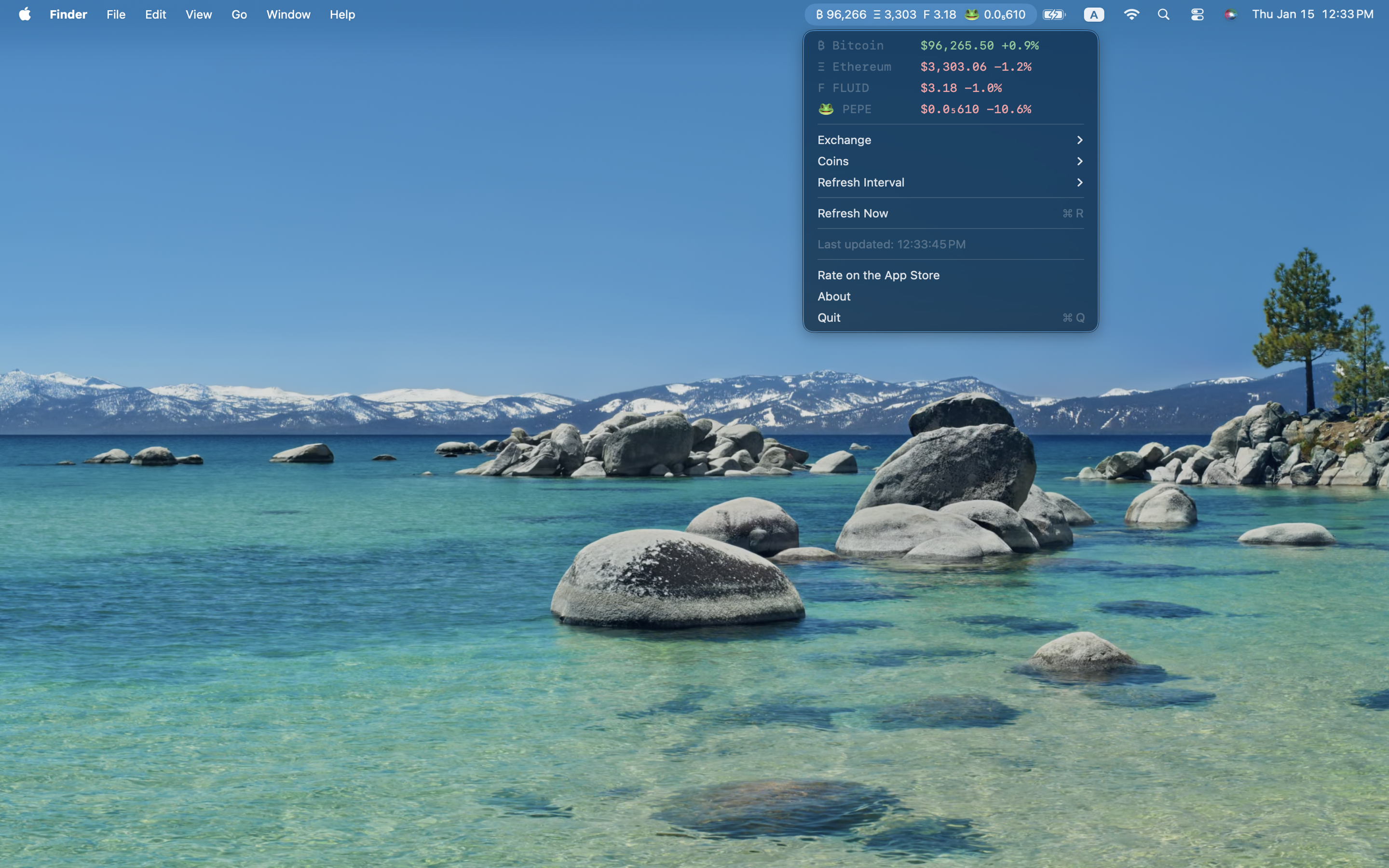Choose Quit from the ticker menu
Screen dimensions: 1389x868
pyautogui.click(x=950, y=318)
